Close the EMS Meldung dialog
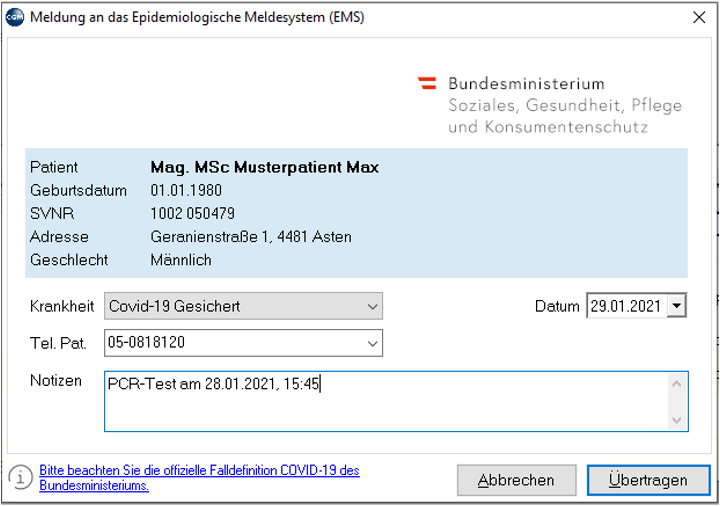The image size is (720, 506). tap(699, 17)
